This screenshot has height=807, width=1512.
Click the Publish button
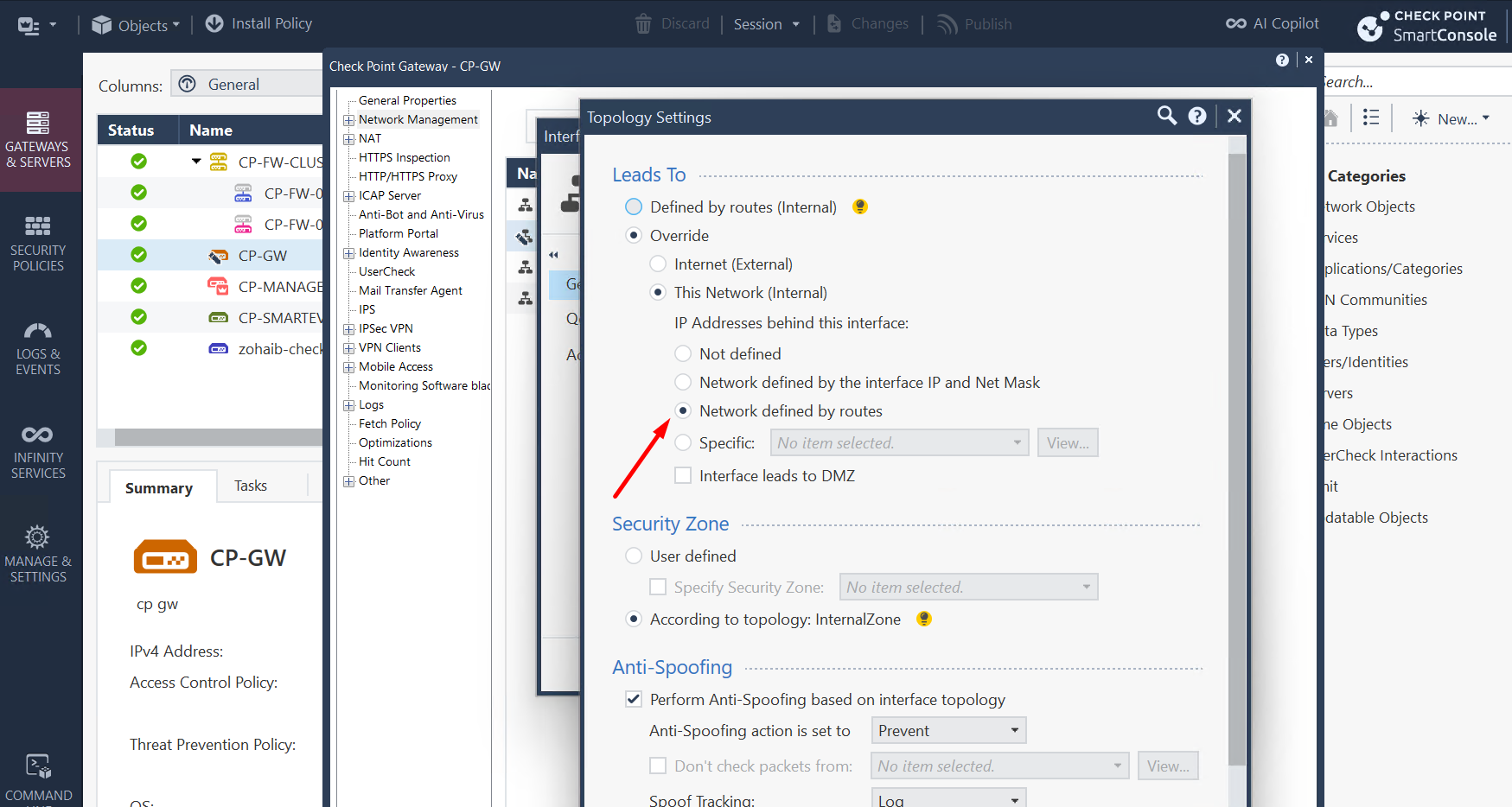click(974, 24)
